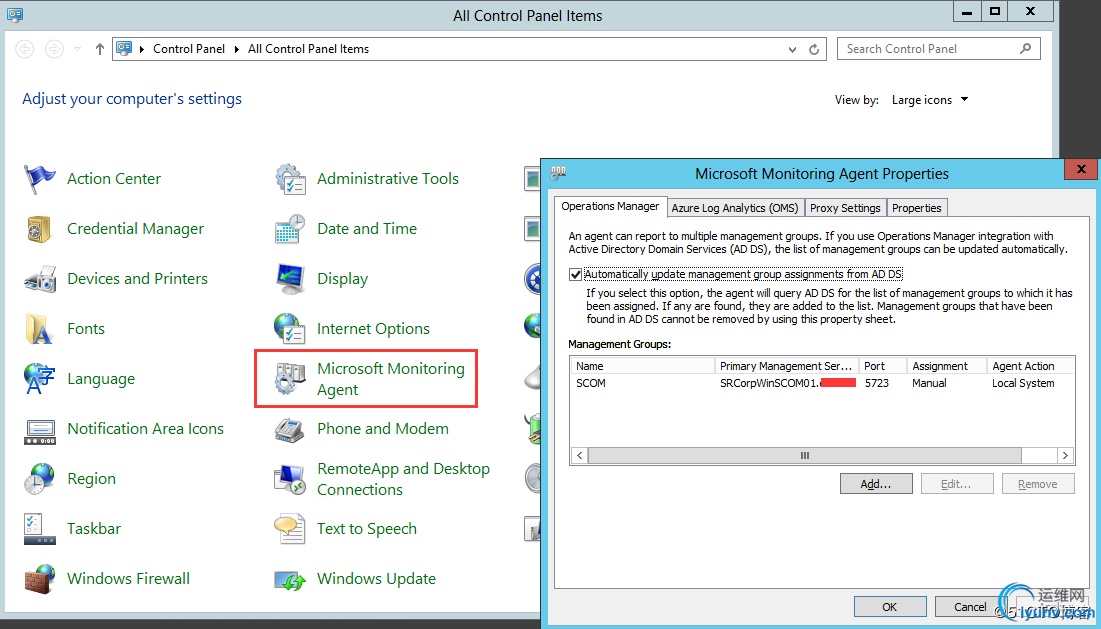Expand the address bar history dropdown

click(x=792, y=49)
